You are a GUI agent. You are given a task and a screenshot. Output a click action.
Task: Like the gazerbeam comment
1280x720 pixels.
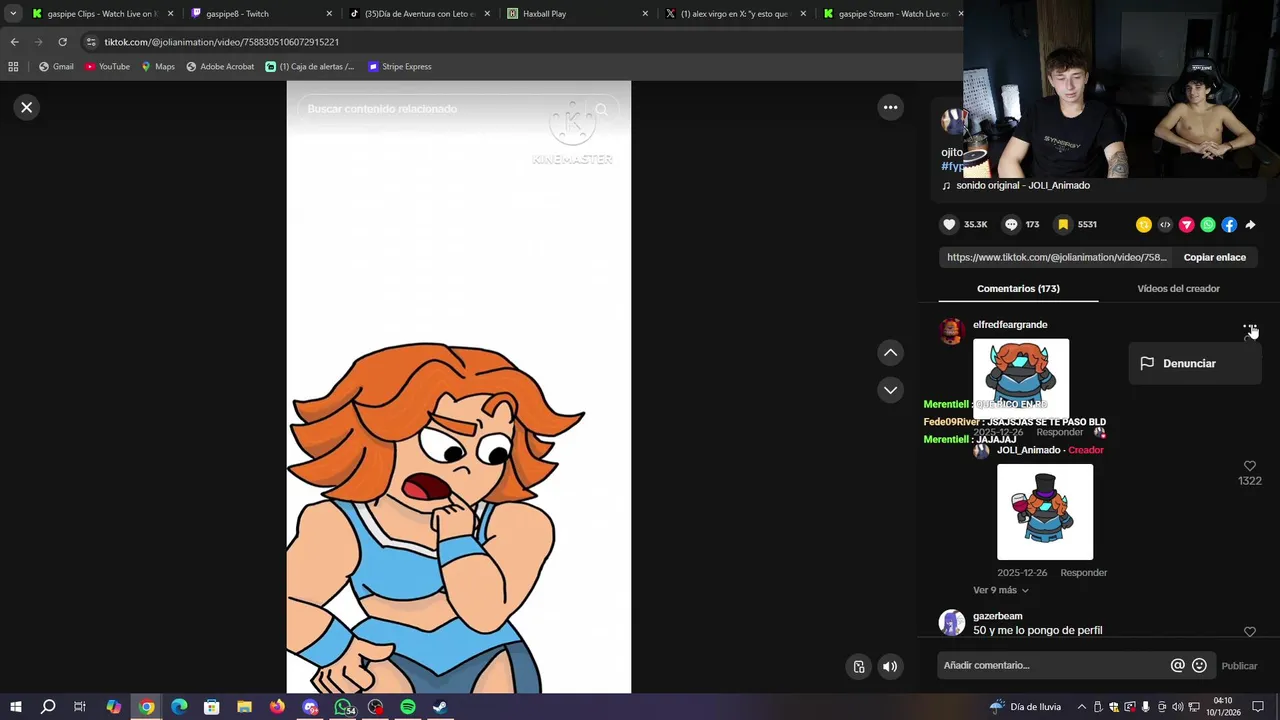1249,631
